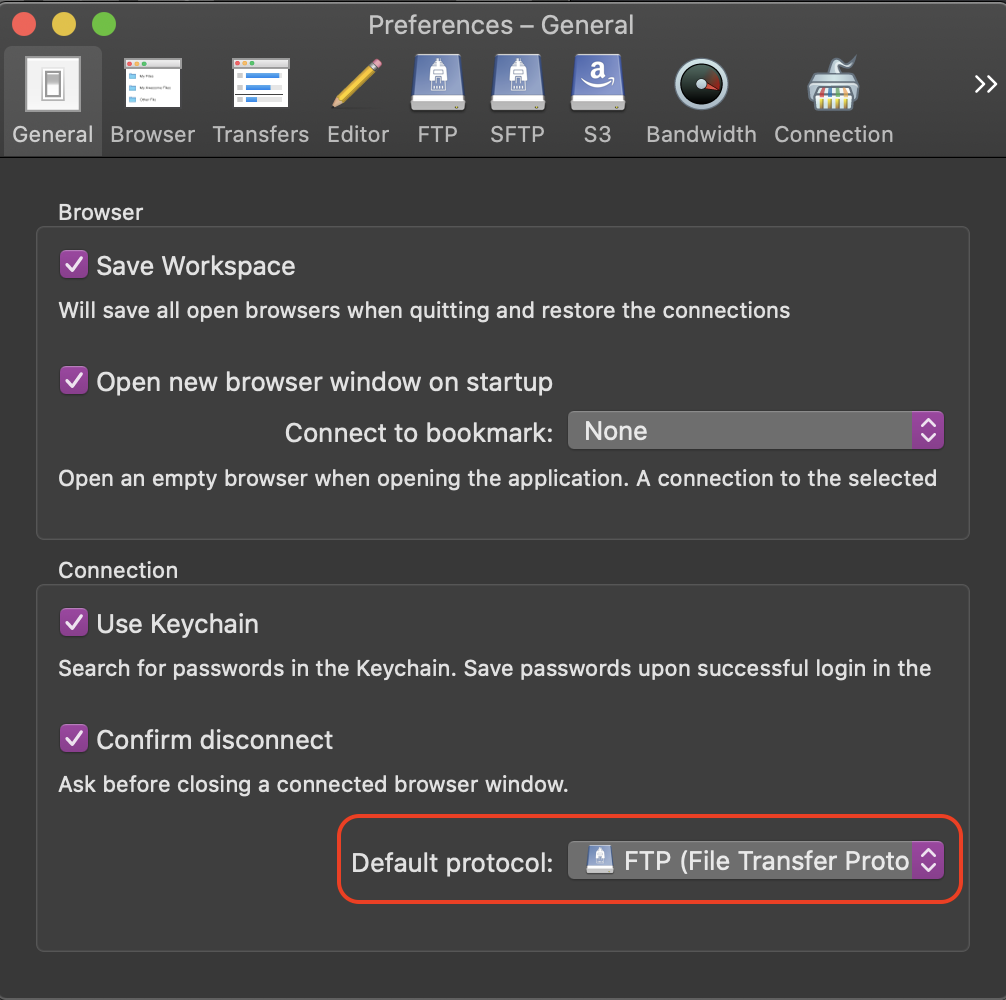Click the yellow minimize window button
The image size is (1006, 1000).
coord(63,24)
